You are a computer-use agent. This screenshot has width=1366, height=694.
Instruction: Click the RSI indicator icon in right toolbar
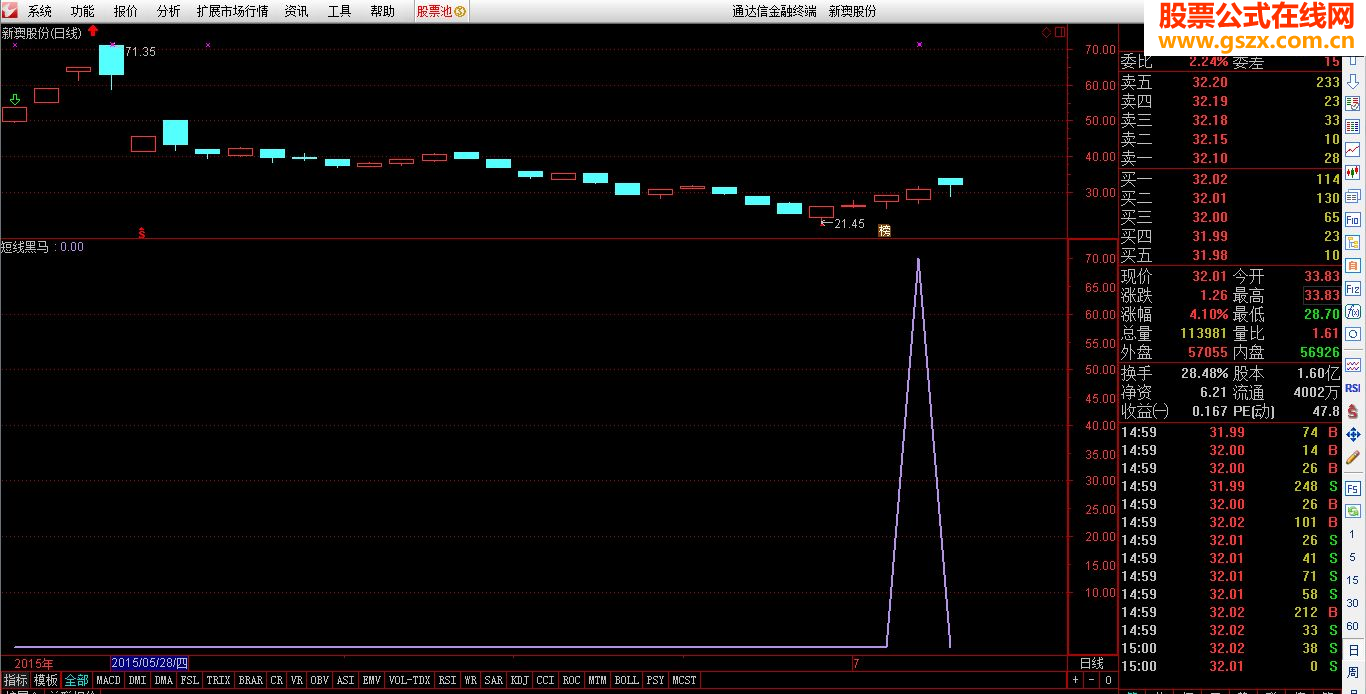tap(1353, 388)
